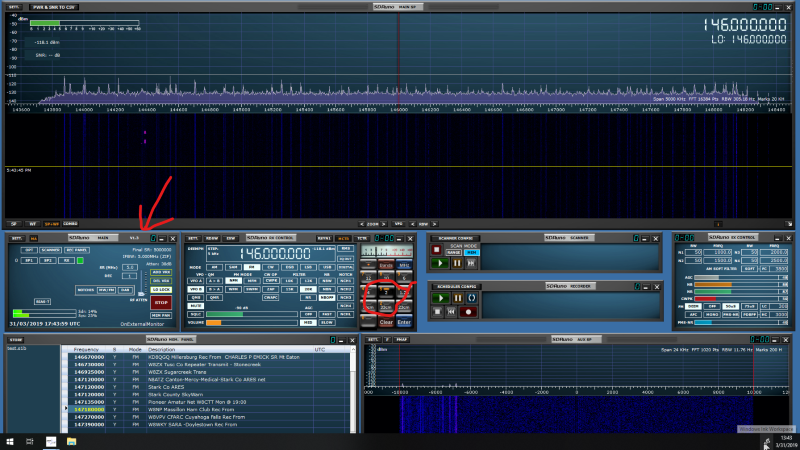Toggle the BIAS-T option

pyautogui.click(x=42, y=302)
